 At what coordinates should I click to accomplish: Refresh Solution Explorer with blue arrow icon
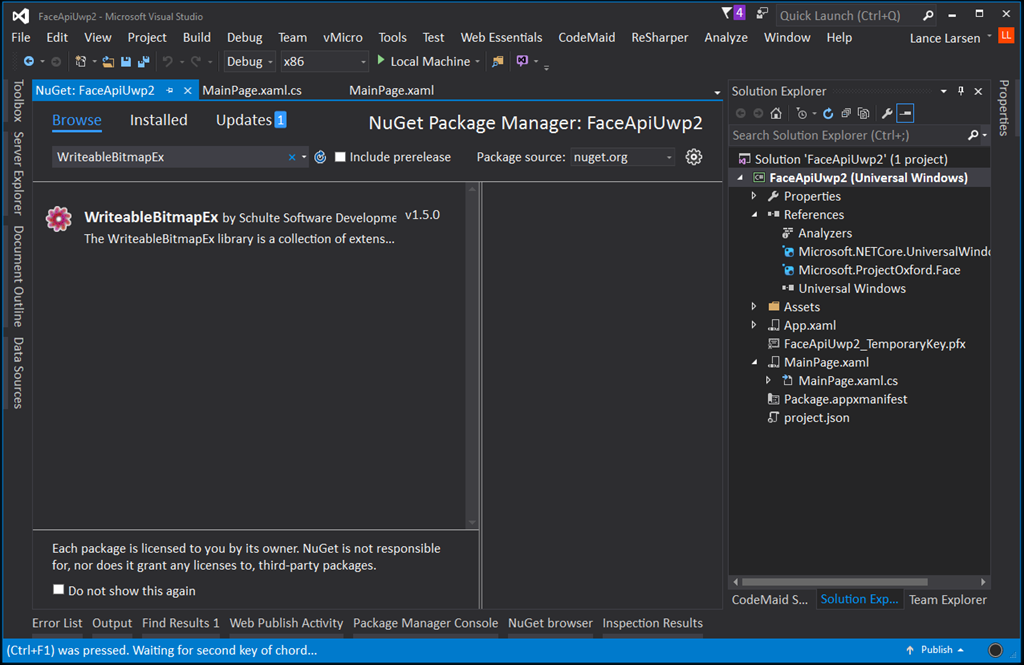(828, 114)
